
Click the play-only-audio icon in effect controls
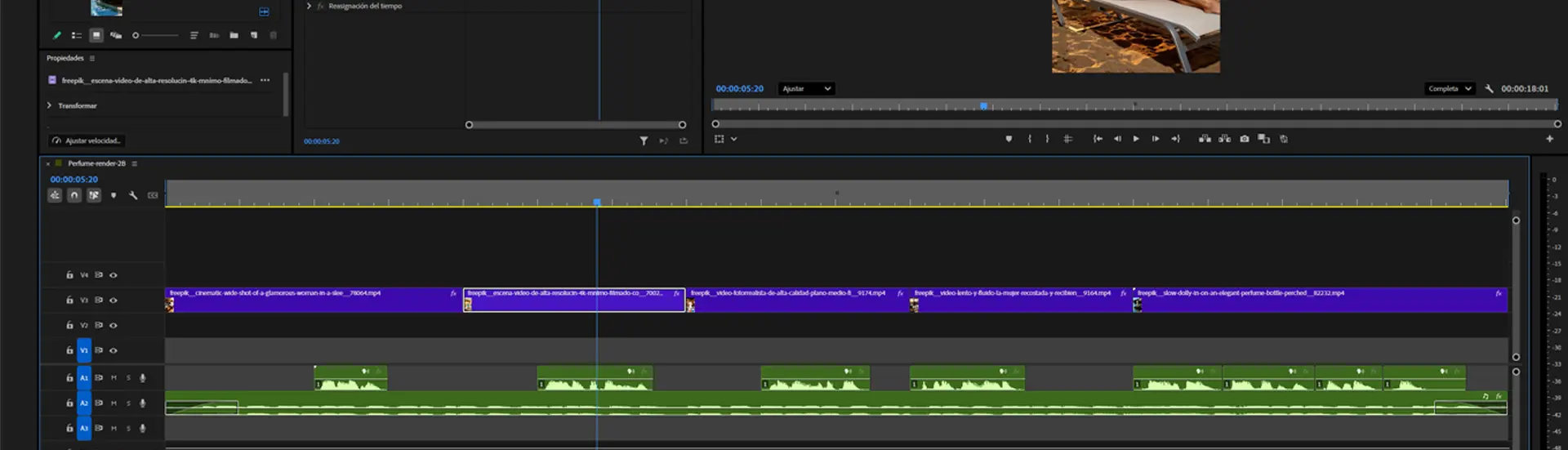[663, 140]
